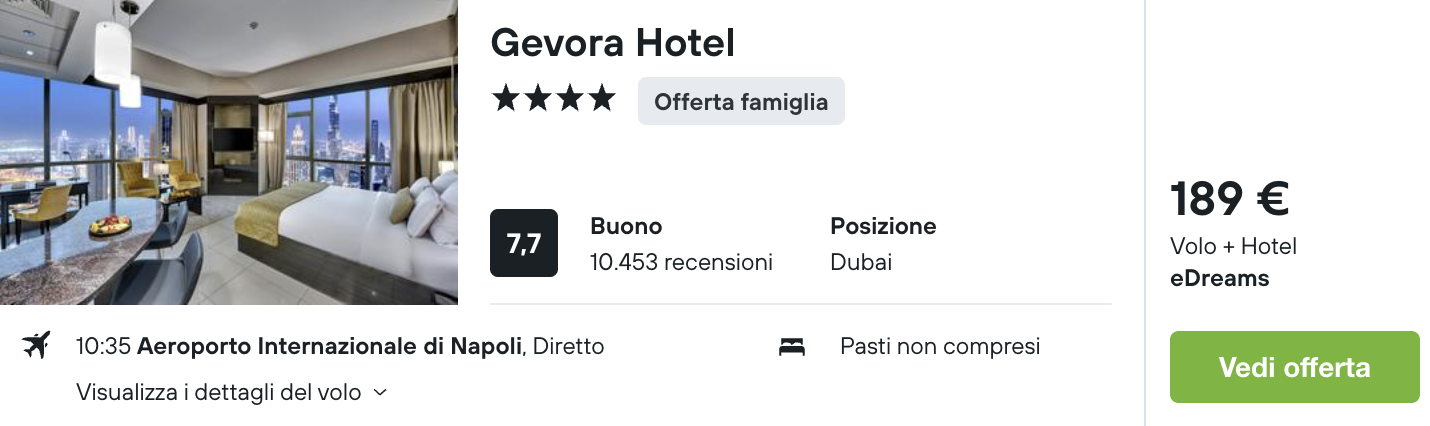
Task: Click the Diretto flight type text
Action: tap(569, 347)
